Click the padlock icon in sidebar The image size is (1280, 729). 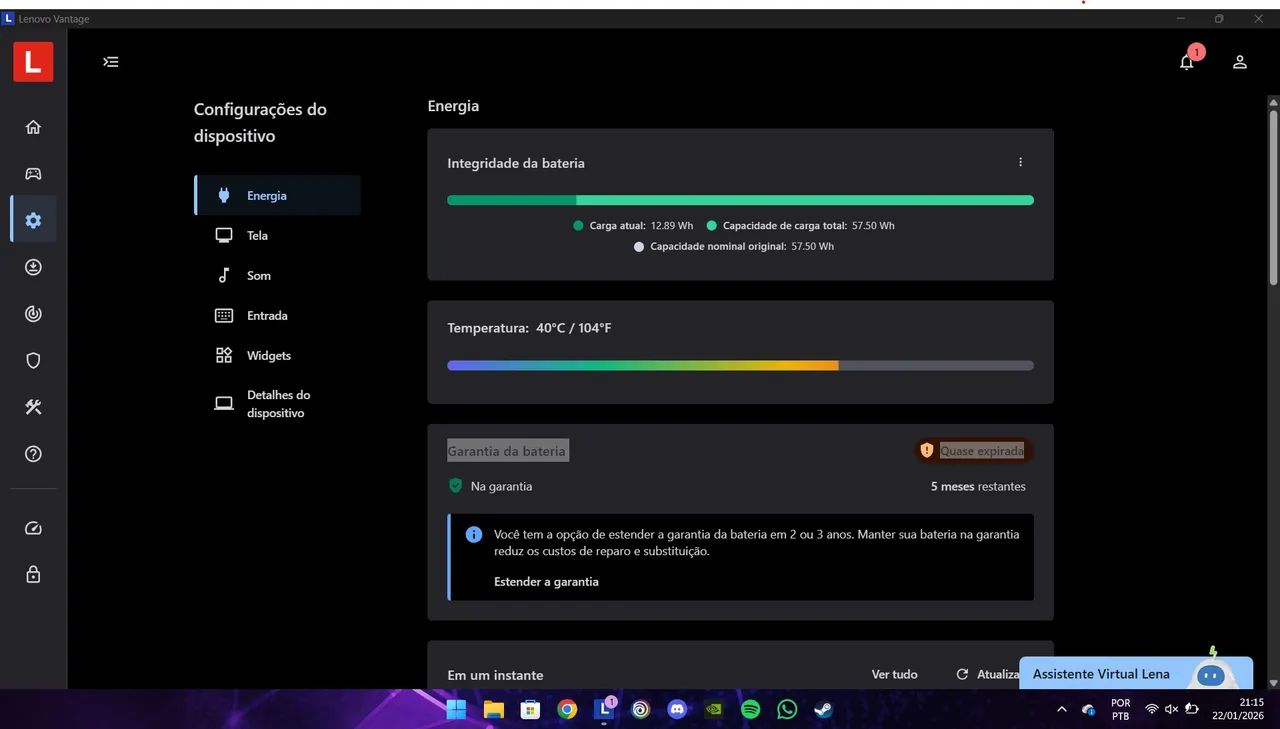[x=33, y=575]
